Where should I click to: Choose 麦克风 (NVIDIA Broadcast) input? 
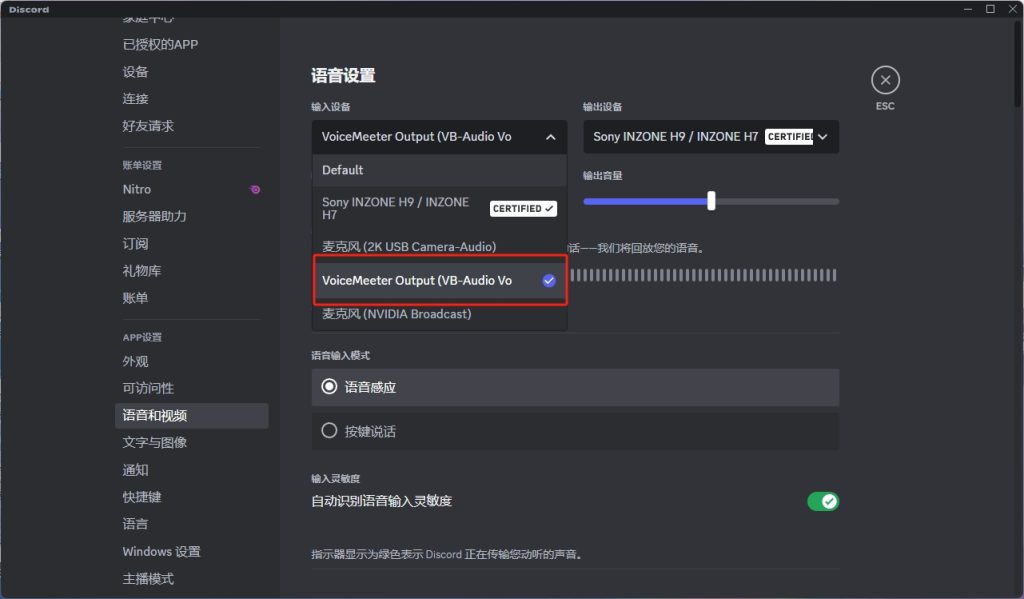439,314
